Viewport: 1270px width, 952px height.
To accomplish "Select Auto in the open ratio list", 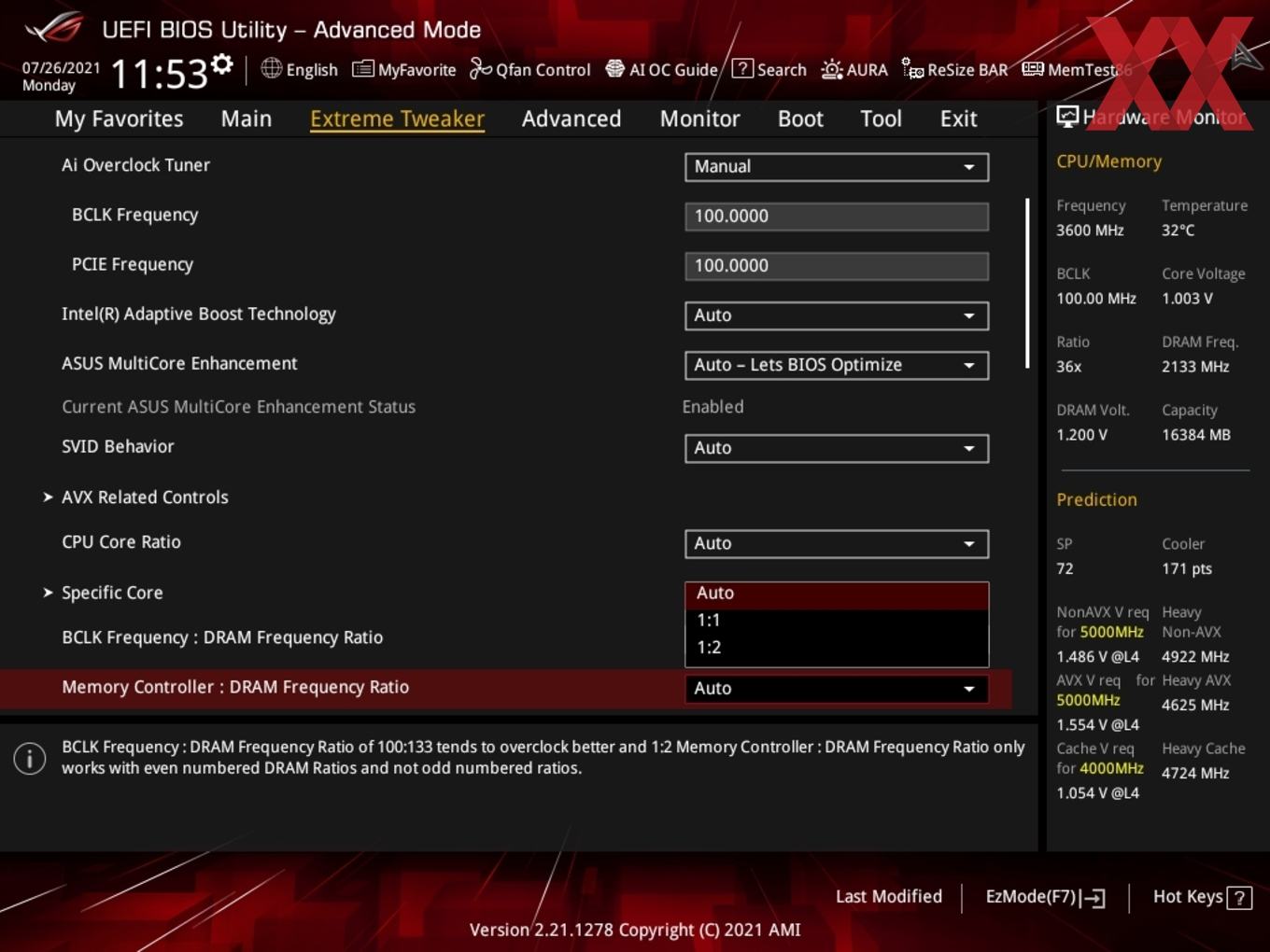I will coord(837,594).
